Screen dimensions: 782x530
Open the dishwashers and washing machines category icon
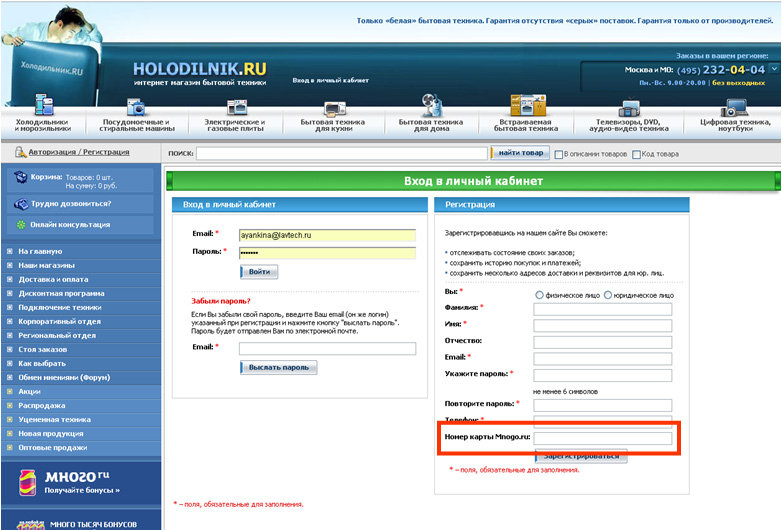(136, 107)
